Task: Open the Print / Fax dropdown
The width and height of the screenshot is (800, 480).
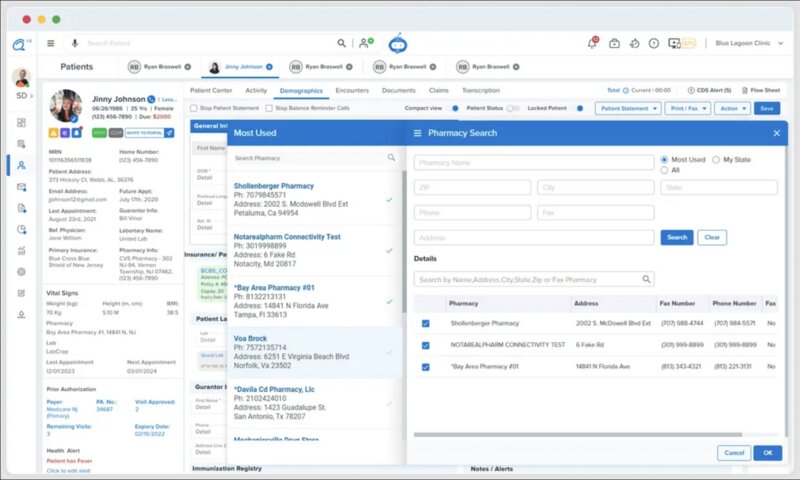Action: (x=688, y=108)
